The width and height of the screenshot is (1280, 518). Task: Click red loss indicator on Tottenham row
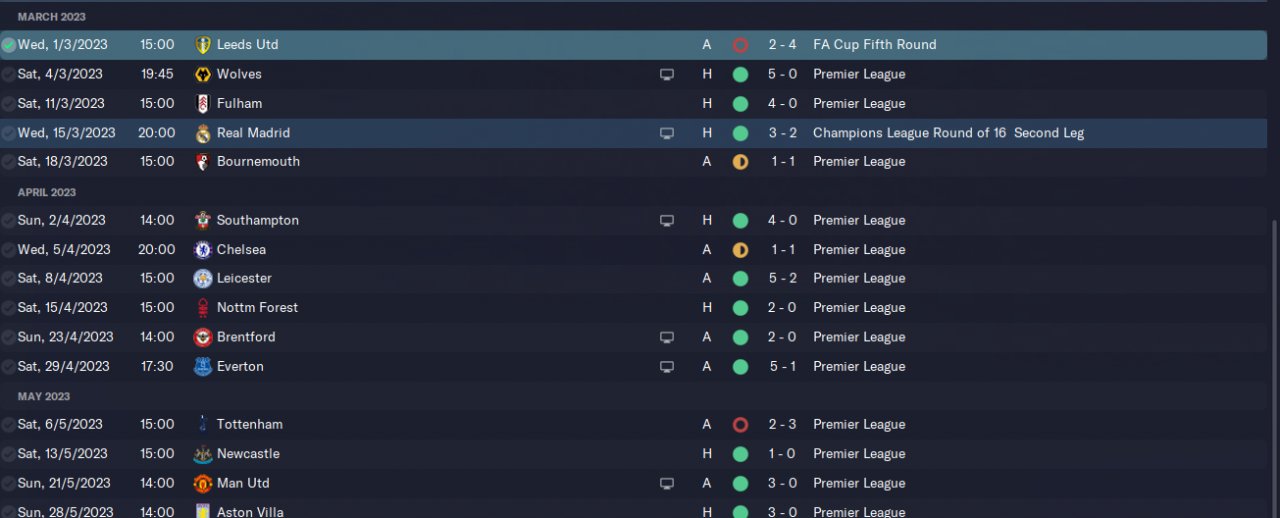[x=740, y=425]
